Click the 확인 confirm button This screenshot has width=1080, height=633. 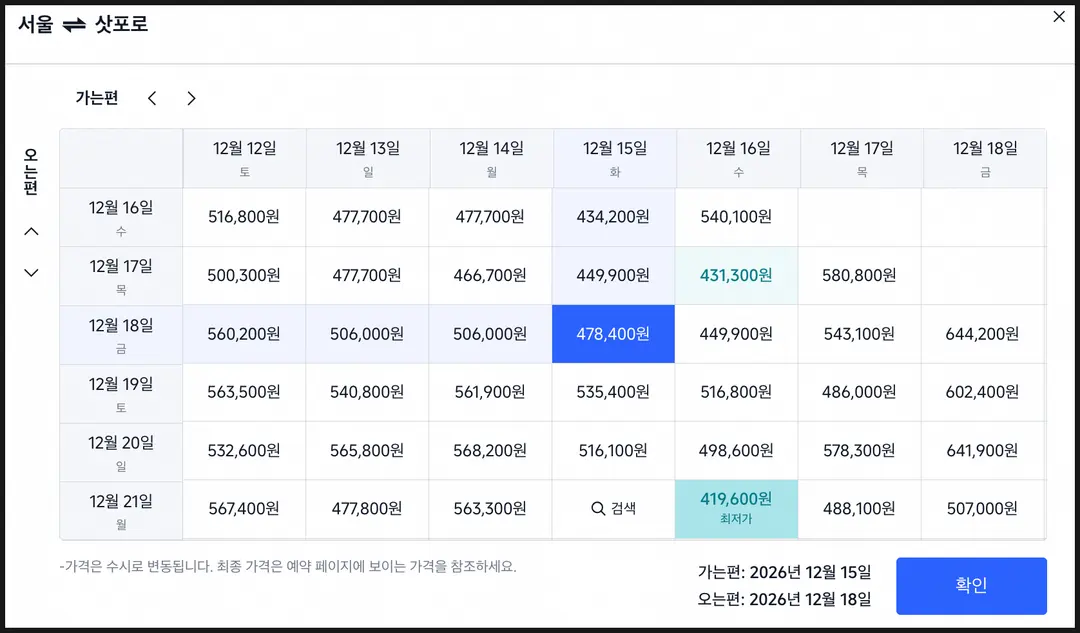(x=971, y=586)
